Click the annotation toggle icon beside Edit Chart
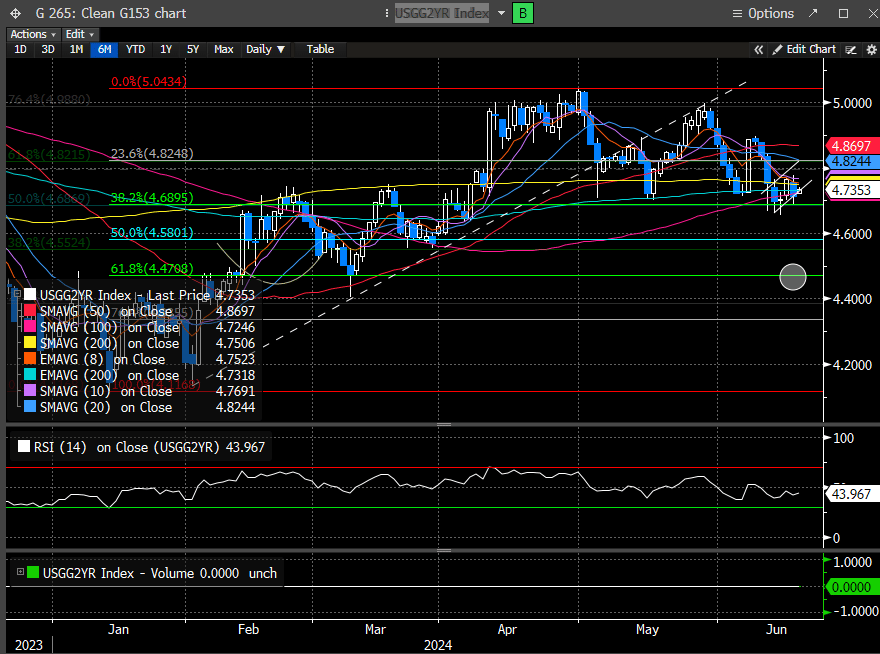Screen dimensions: 880x654 (851, 49)
